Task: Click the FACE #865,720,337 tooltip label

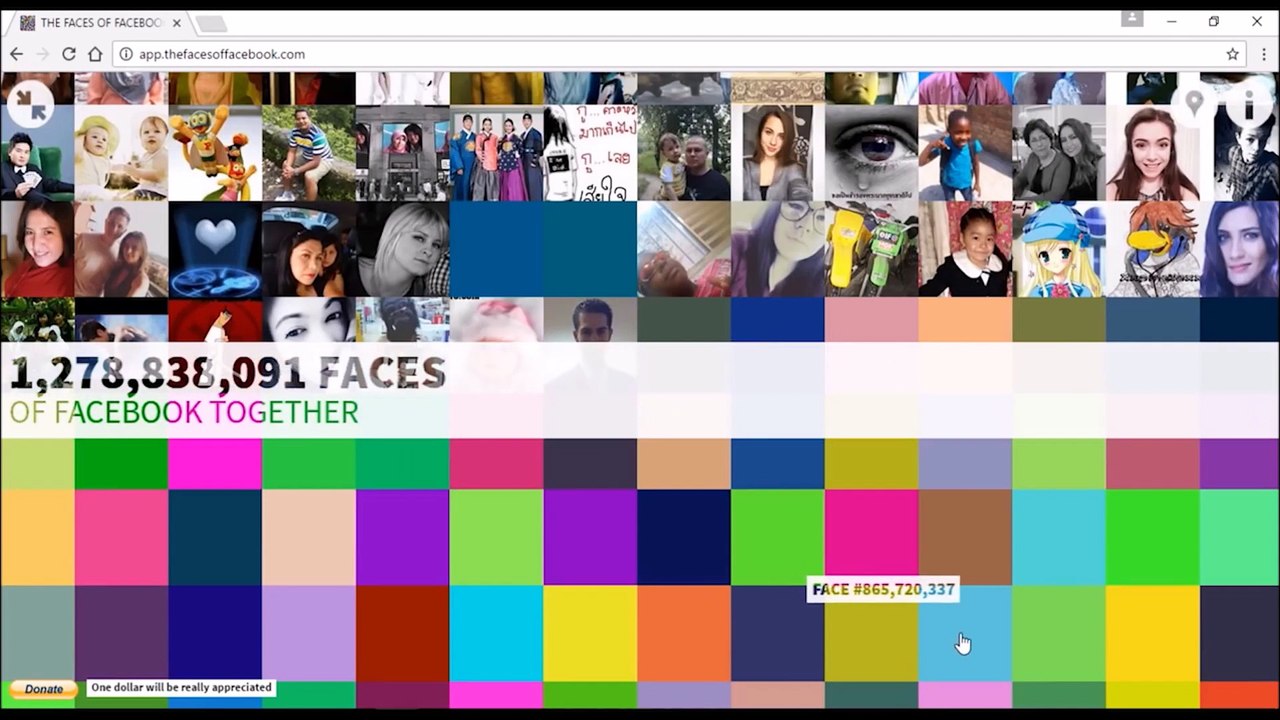Action: coord(883,590)
